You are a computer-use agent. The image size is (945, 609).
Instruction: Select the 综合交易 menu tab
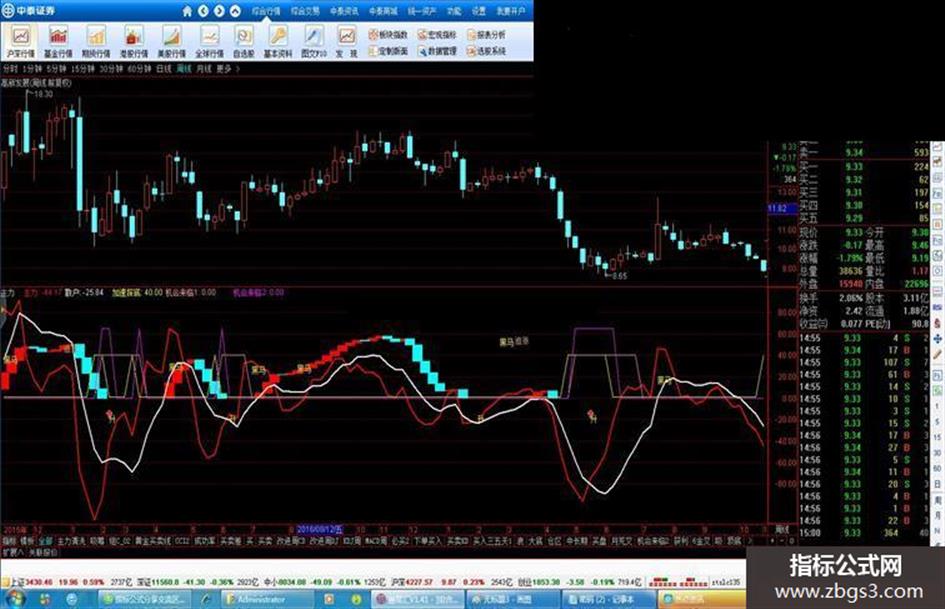[x=306, y=11]
